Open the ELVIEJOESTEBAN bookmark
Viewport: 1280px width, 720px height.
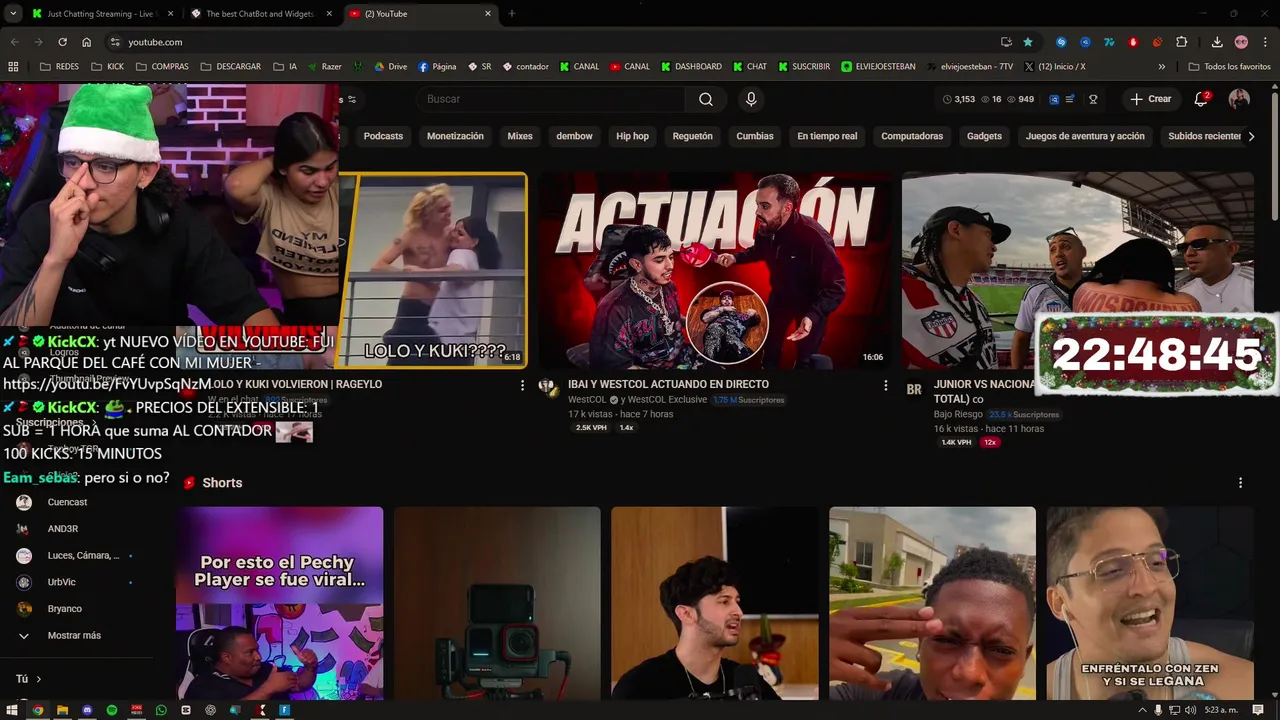pyautogui.click(x=878, y=67)
